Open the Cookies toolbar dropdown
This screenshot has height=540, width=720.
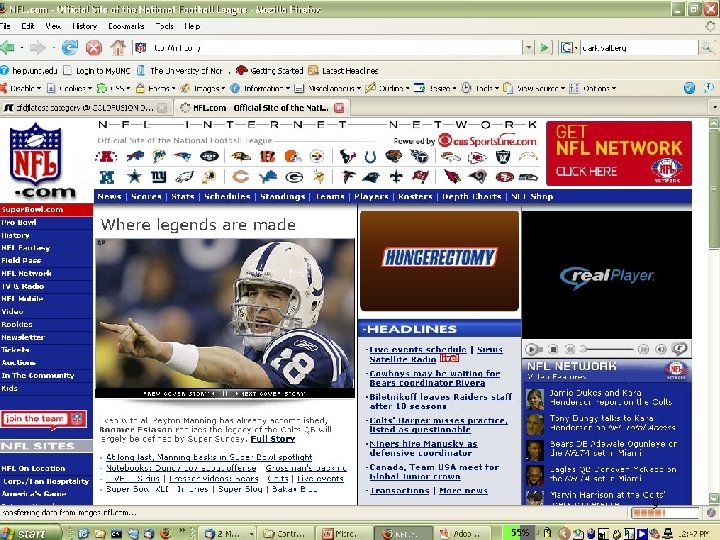pos(70,88)
